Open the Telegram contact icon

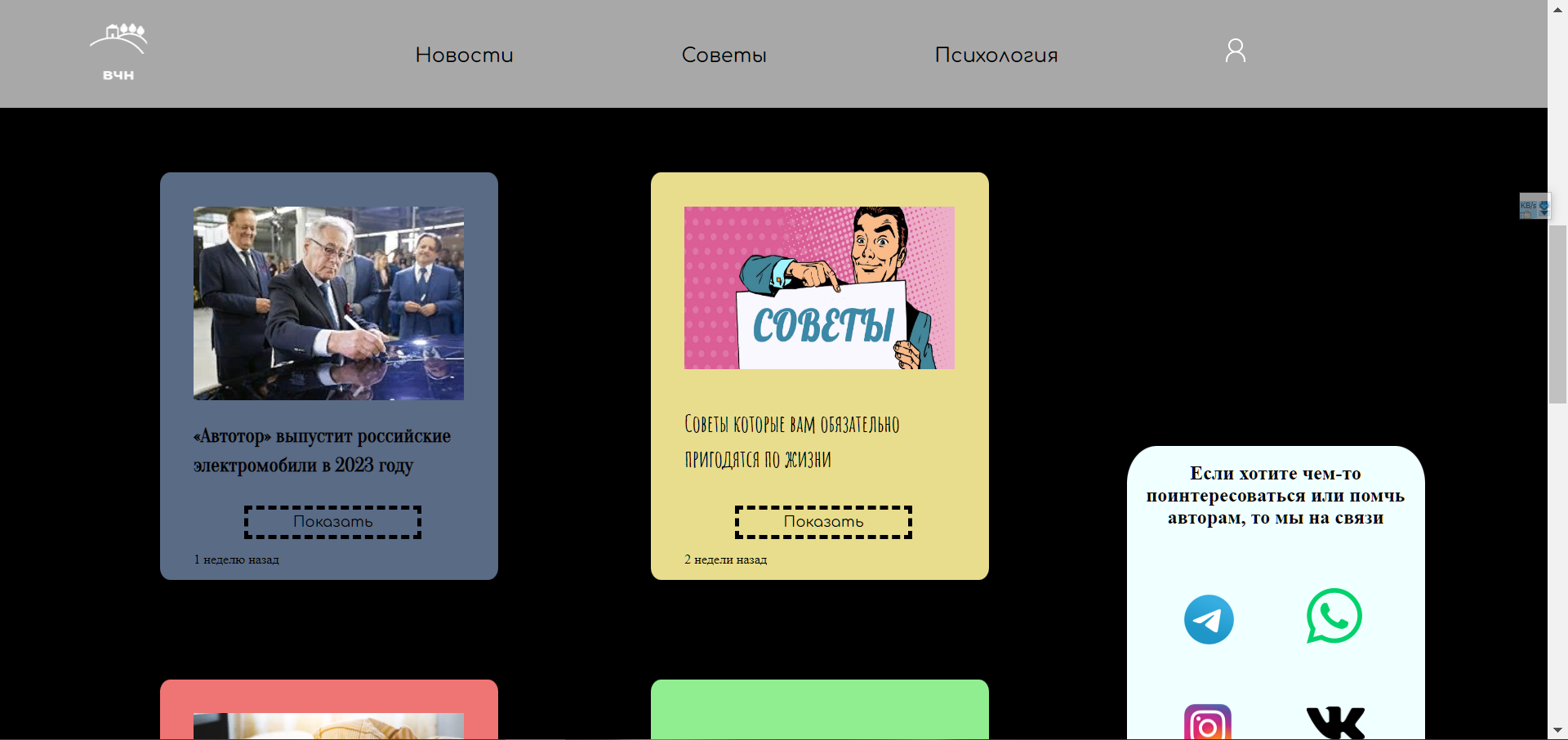pyautogui.click(x=1209, y=619)
